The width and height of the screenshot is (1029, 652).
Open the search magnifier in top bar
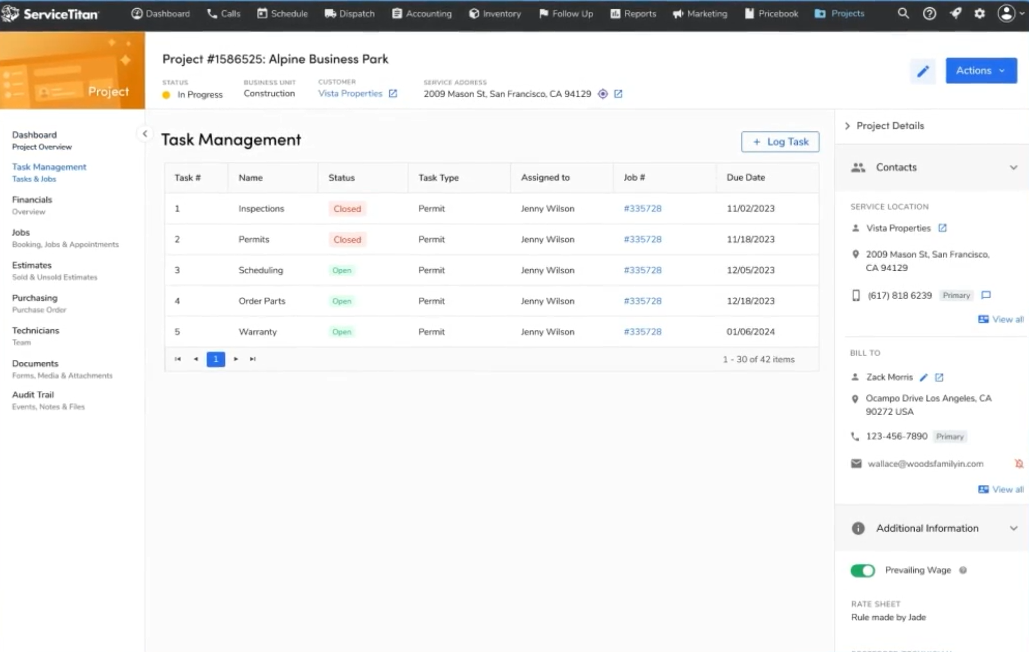903,13
